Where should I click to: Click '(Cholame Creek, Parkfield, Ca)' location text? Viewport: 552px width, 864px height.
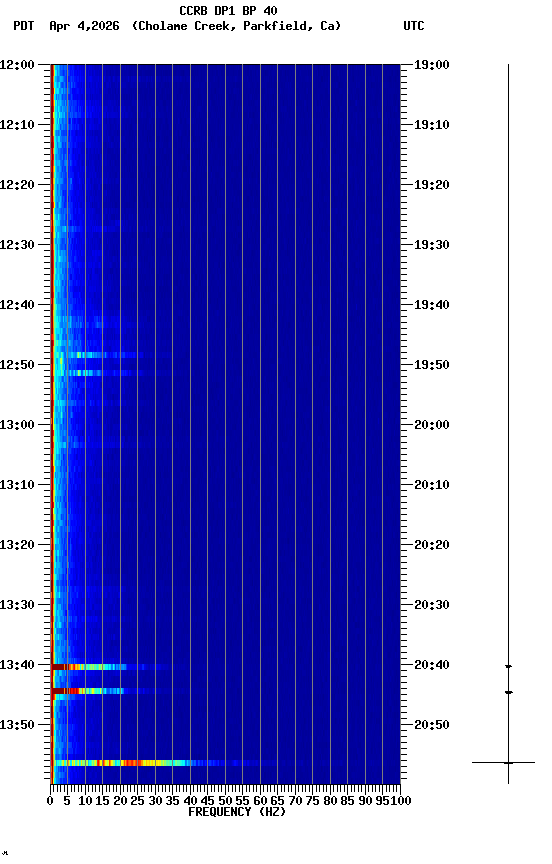pos(237,26)
